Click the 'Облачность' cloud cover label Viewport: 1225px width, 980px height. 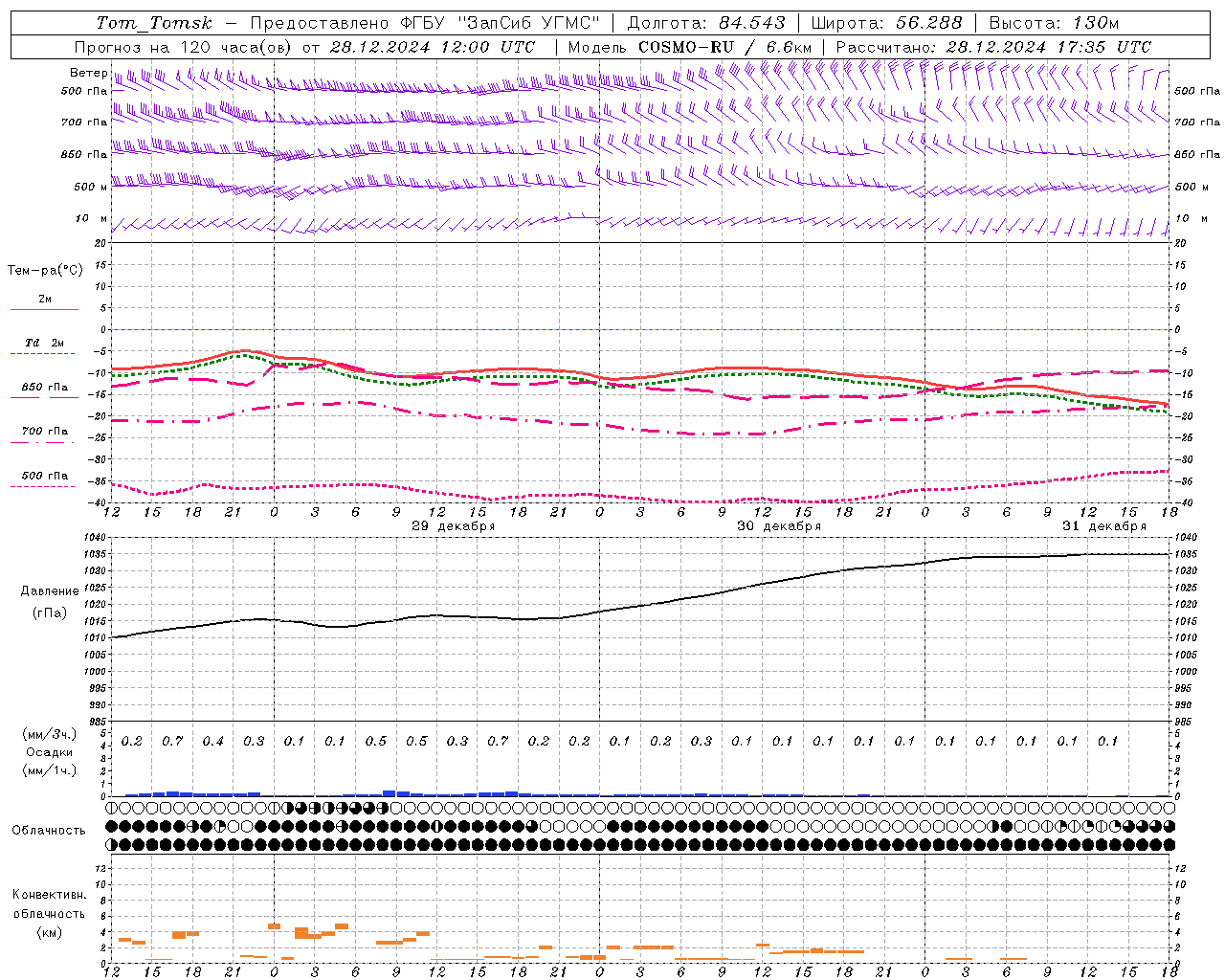tap(49, 831)
